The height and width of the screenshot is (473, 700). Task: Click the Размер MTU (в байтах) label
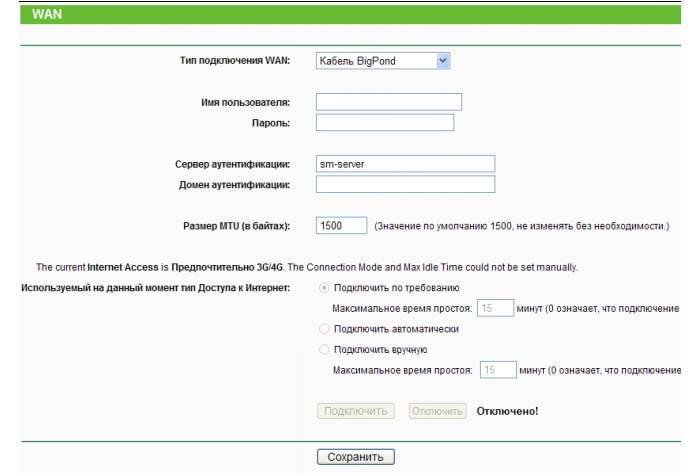(x=237, y=226)
